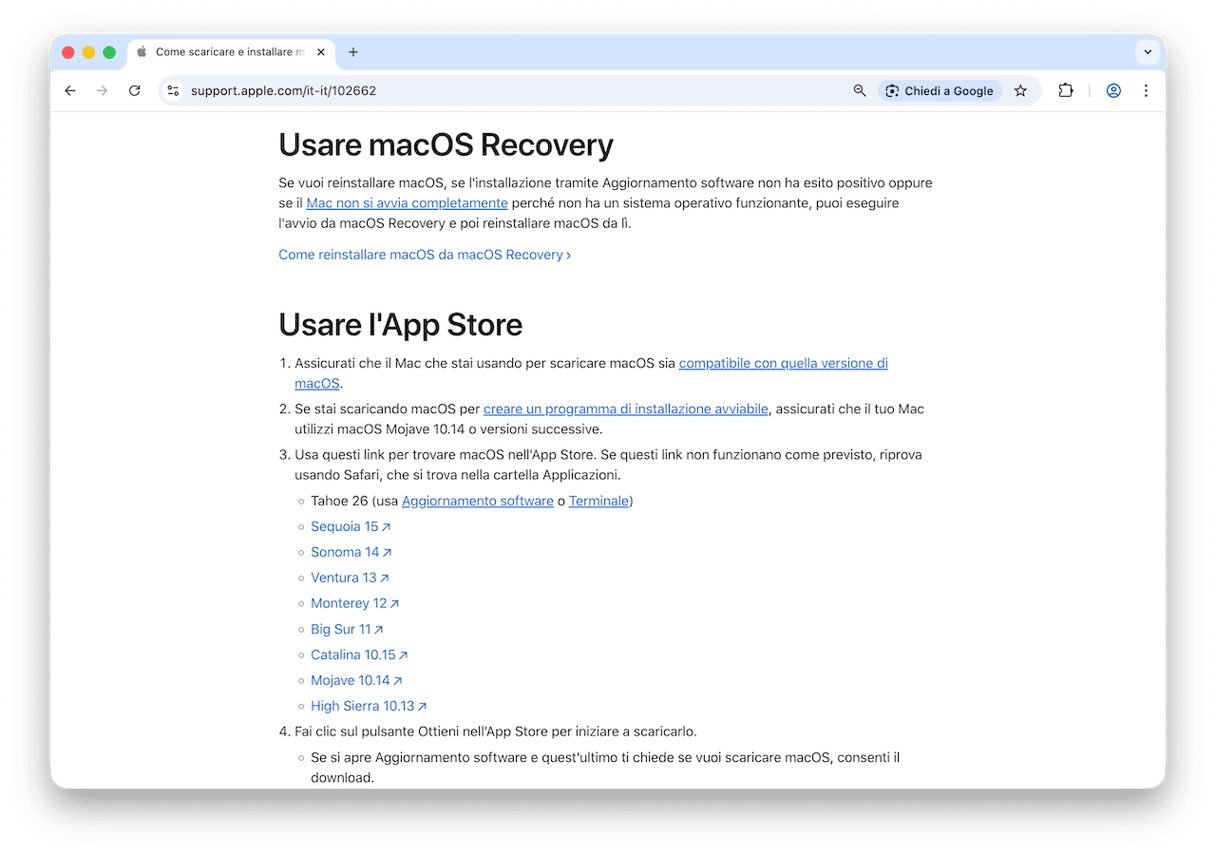This screenshot has width=1216, height=855.
Task: Bookmark this page with star icon
Action: click(1020, 91)
